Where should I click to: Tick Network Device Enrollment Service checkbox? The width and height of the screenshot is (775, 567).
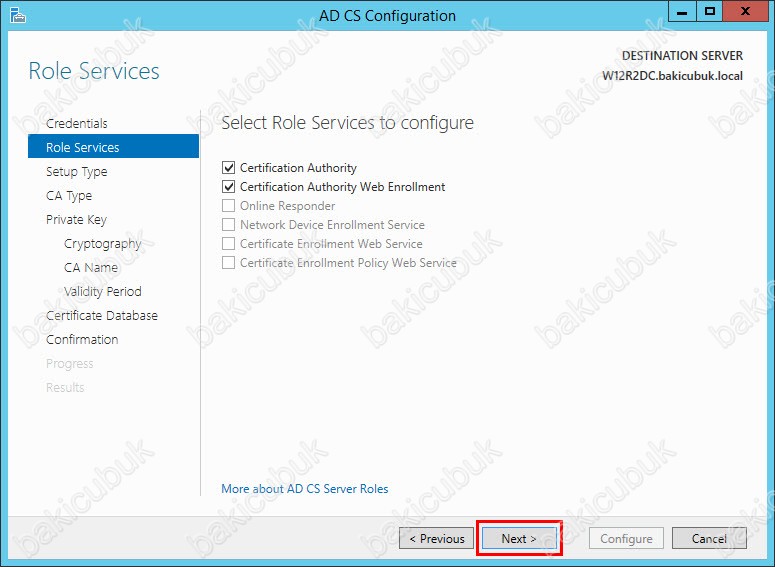[x=228, y=225]
